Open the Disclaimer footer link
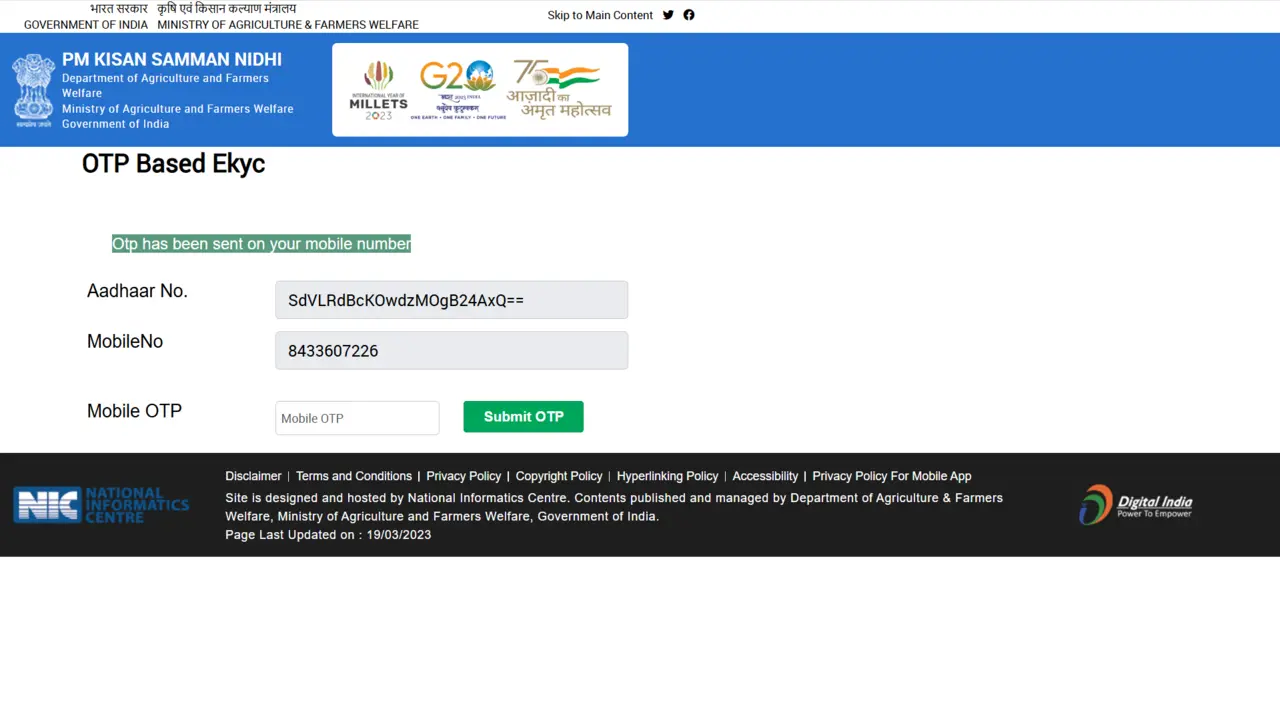This screenshot has height=720, width=1280. tap(253, 476)
